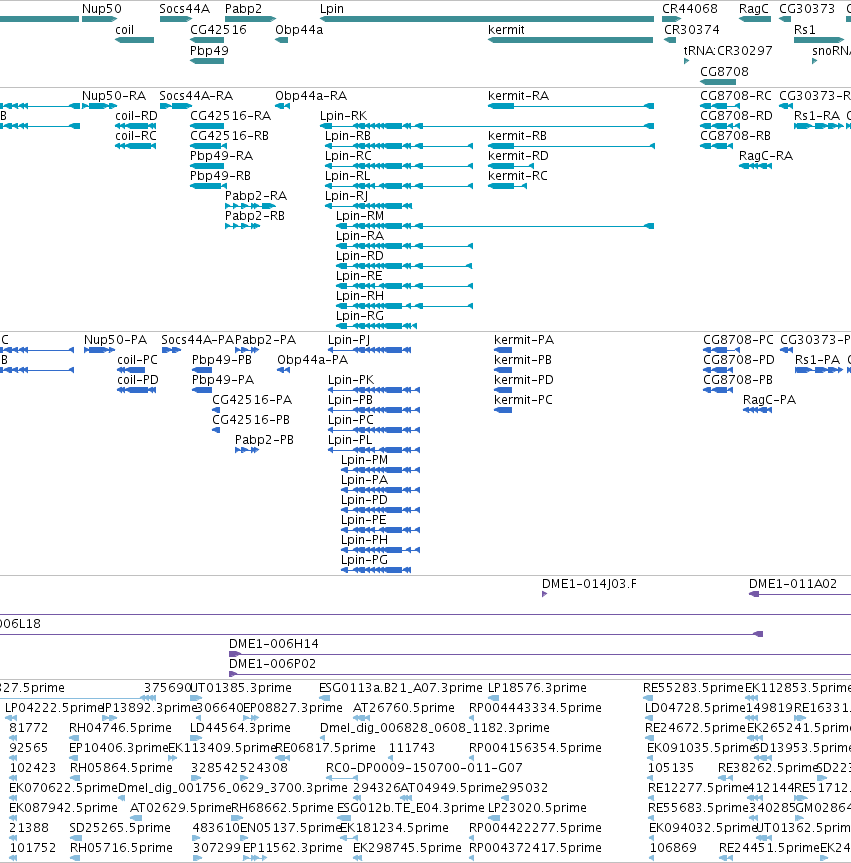Click the RE06817.5prime EST label
This screenshot has height=863, width=851.
point(325,748)
